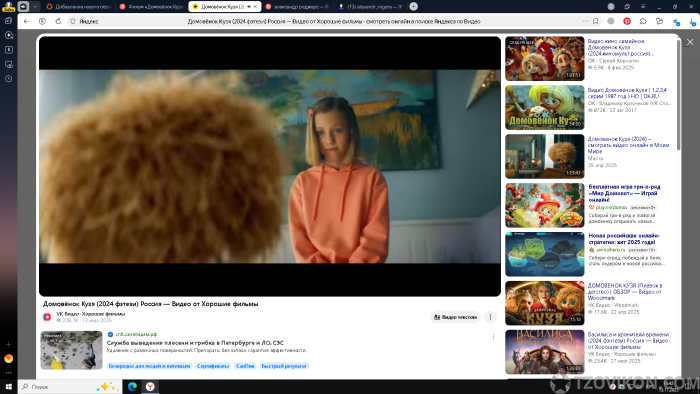The image size is (700, 394).
Task: Open the address bar three-dots menu
Action: [585, 21]
